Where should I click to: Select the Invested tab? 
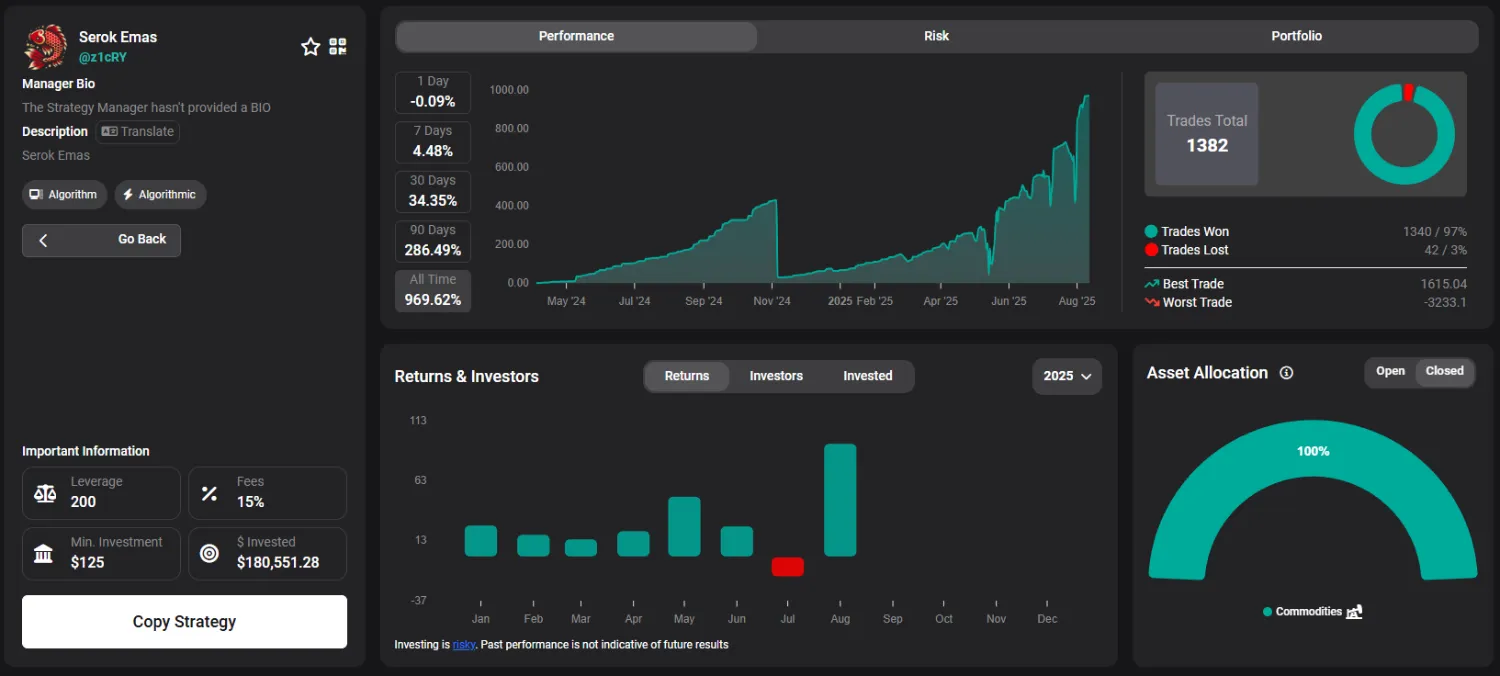[x=867, y=376]
